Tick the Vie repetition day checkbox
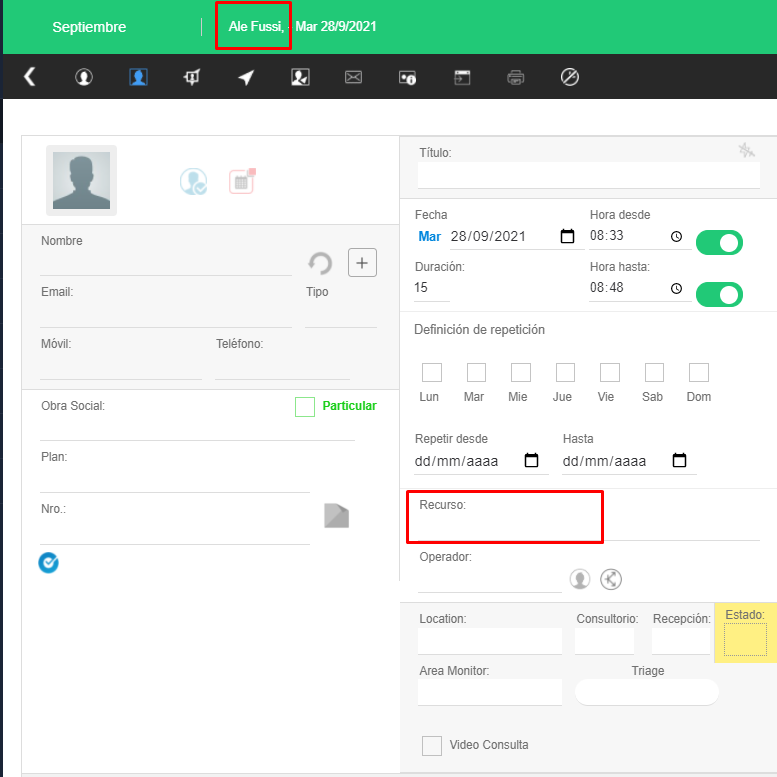Screen dimensions: 777x777 609,372
